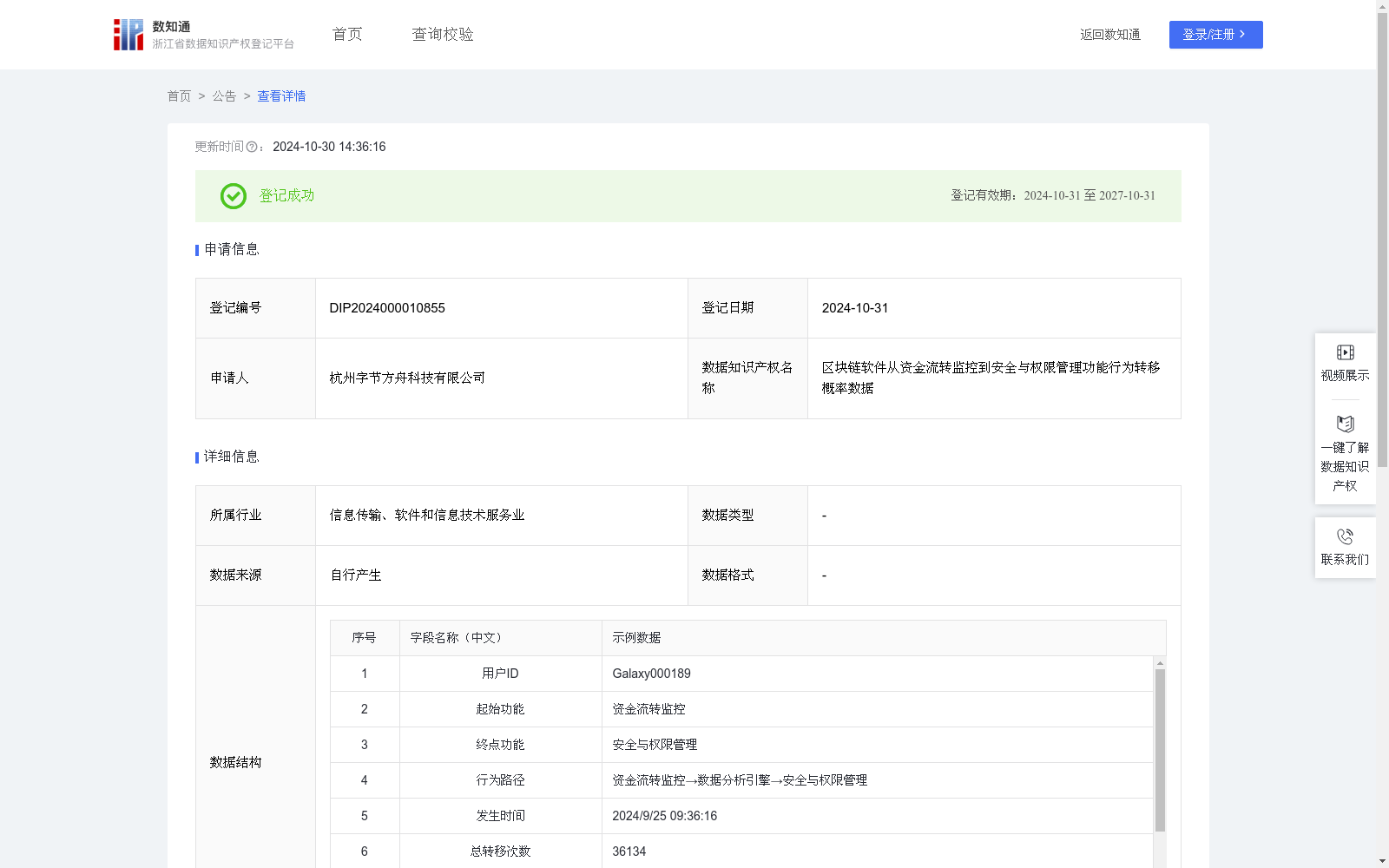The width and height of the screenshot is (1389, 868).
Task: Click sample value 2024/9/25 09:36:16
Action: (x=664, y=816)
